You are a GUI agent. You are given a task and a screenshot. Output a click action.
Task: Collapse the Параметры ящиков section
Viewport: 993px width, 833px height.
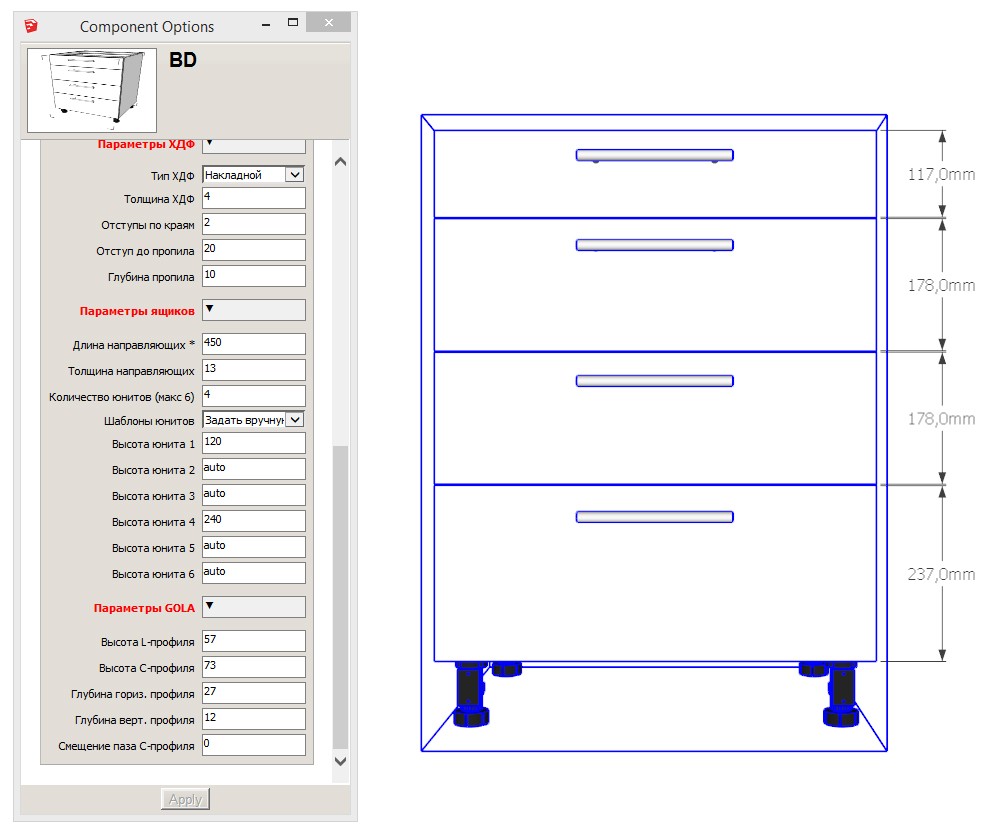click(x=253, y=310)
